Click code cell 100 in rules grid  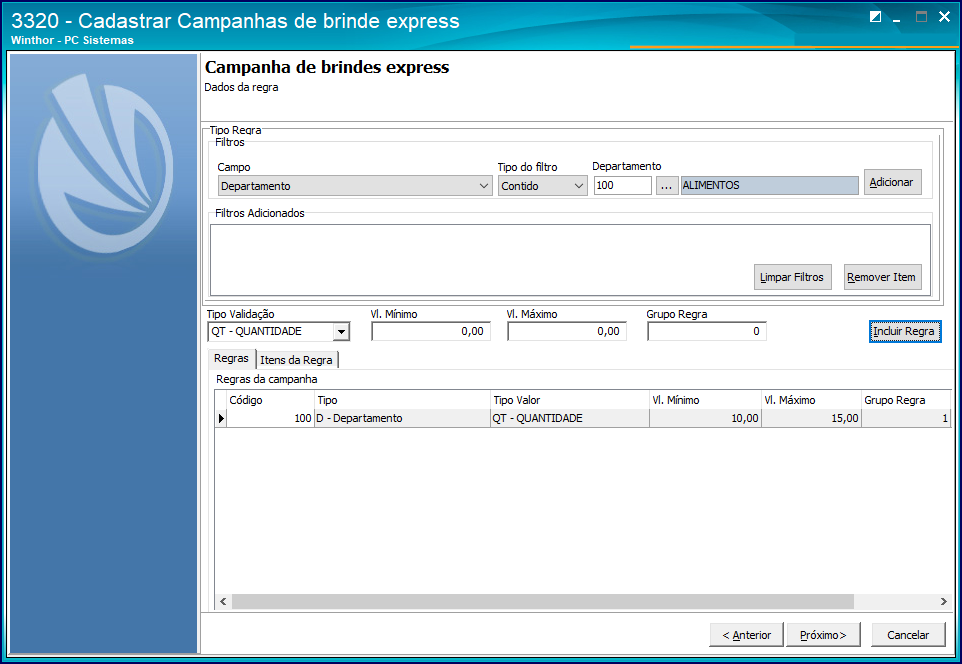click(270, 419)
